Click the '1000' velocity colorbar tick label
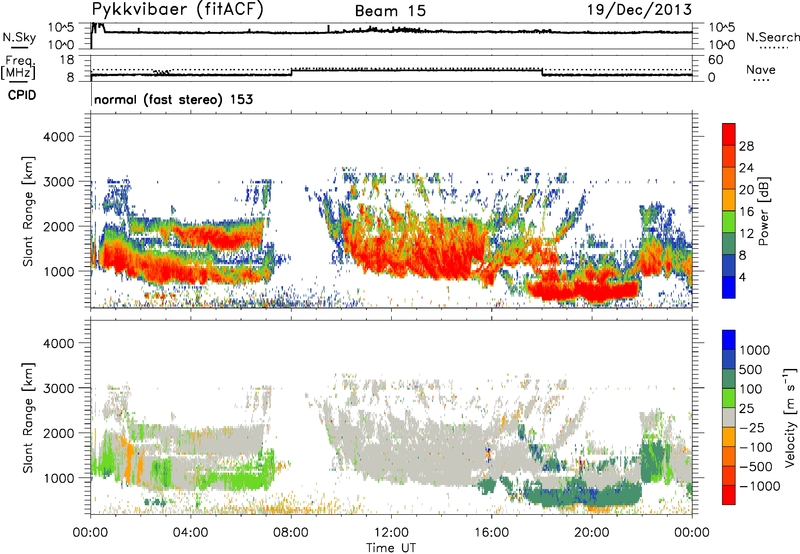The height and width of the screenshot is (554, 800). click(x=755, y=350)
